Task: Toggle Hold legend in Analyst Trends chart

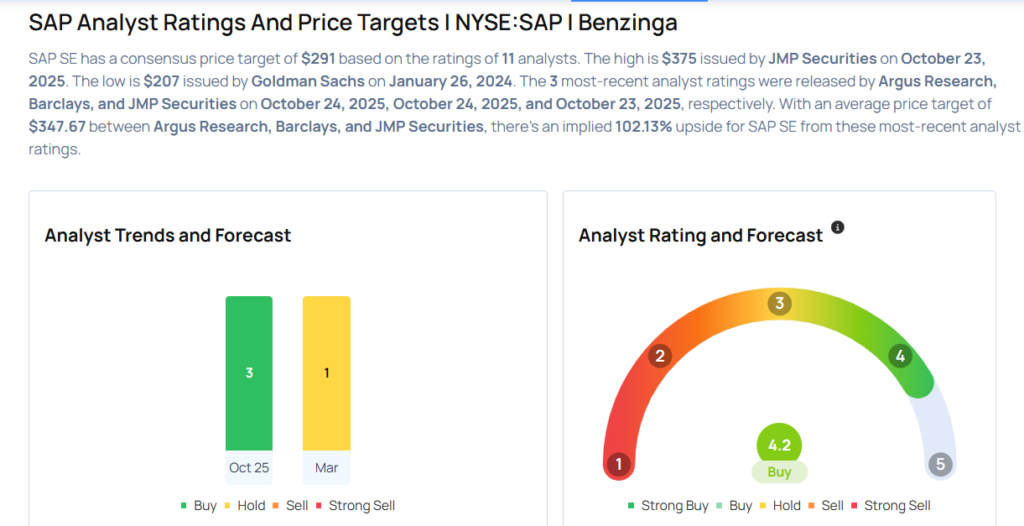Action: 244,505
